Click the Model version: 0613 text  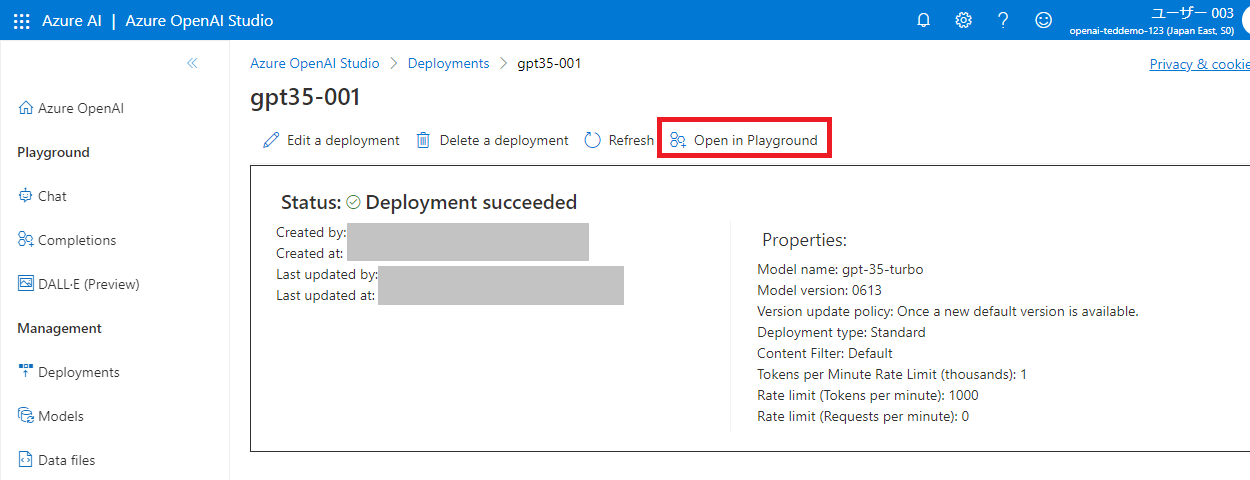point(819,290)
